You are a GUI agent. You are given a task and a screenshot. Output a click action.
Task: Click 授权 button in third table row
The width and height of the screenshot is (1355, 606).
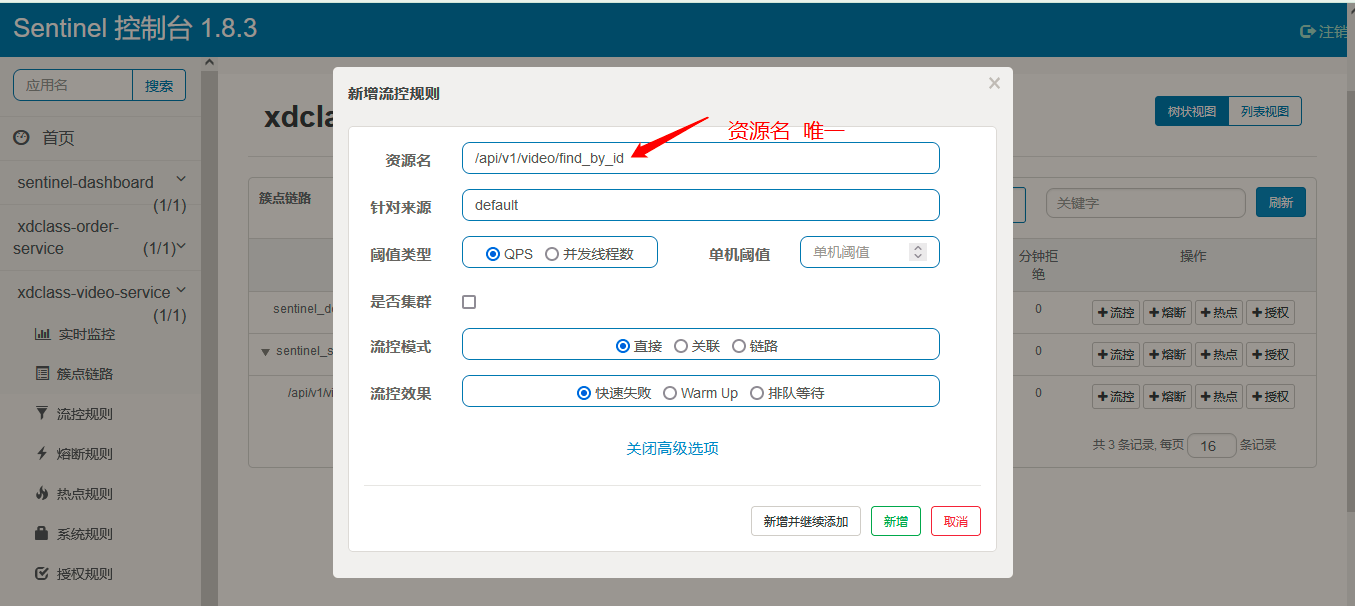[x=1270, y=396]
